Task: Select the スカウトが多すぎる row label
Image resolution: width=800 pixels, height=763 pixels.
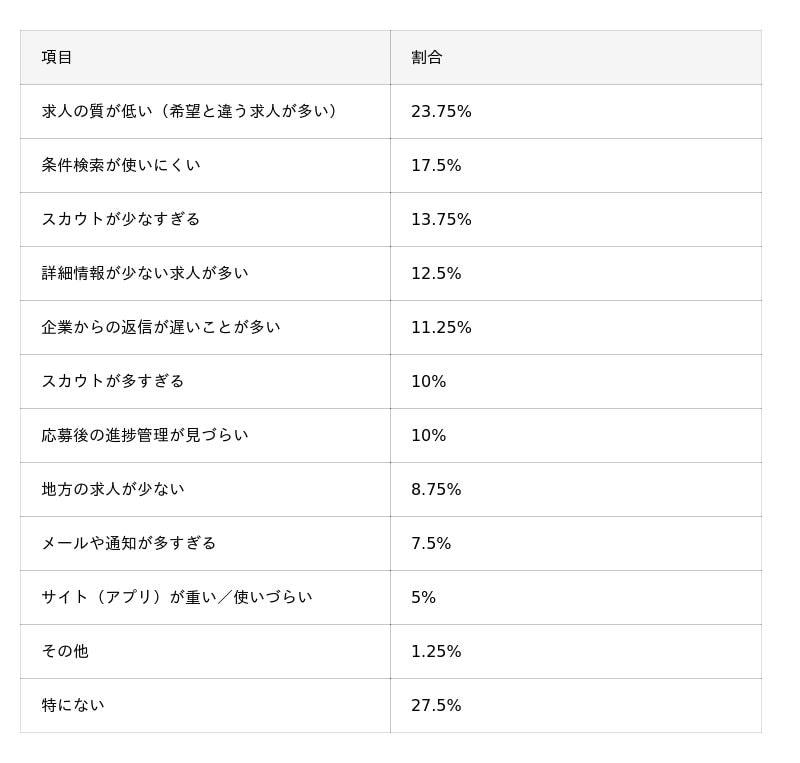Action: pos(113,381)
